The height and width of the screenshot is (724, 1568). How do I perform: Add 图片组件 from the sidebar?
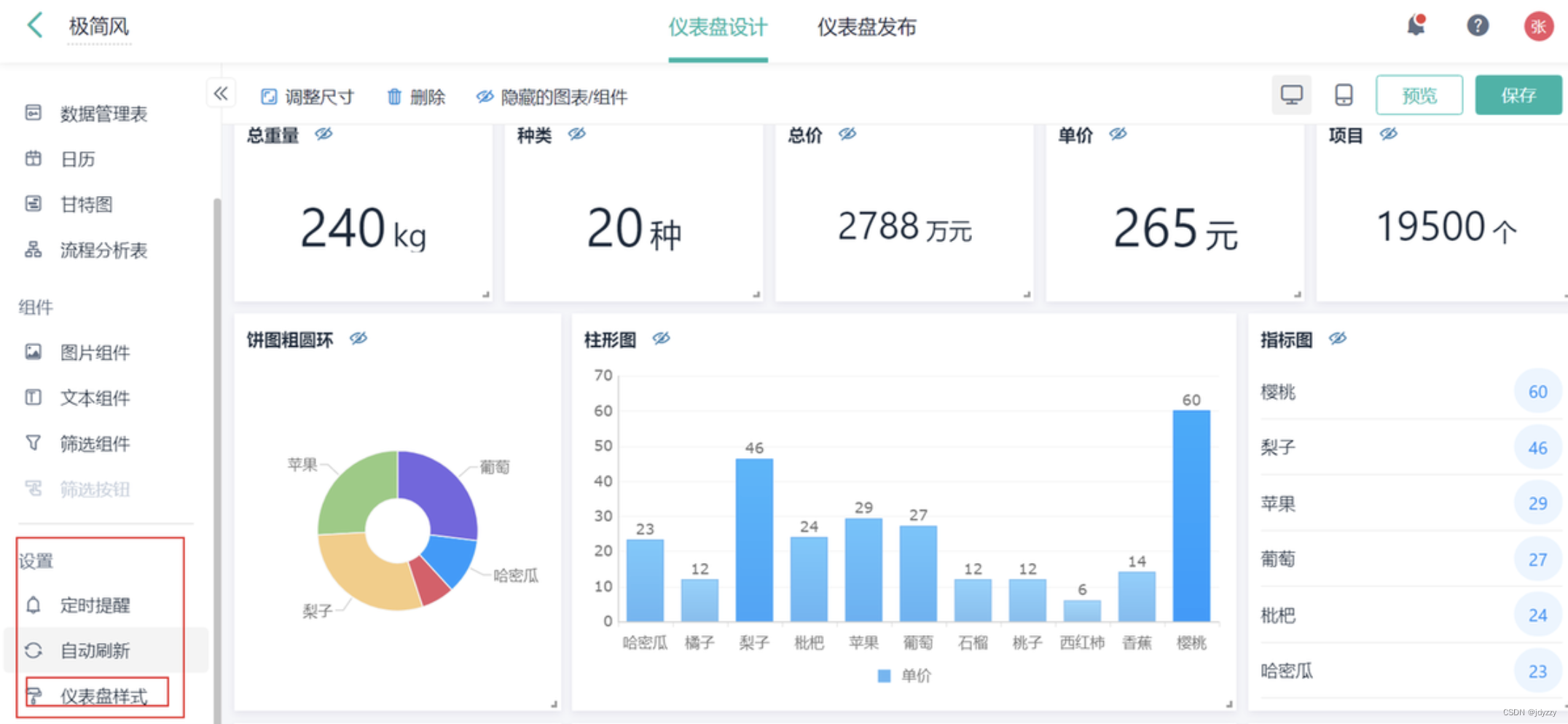[x=95, y=353]
